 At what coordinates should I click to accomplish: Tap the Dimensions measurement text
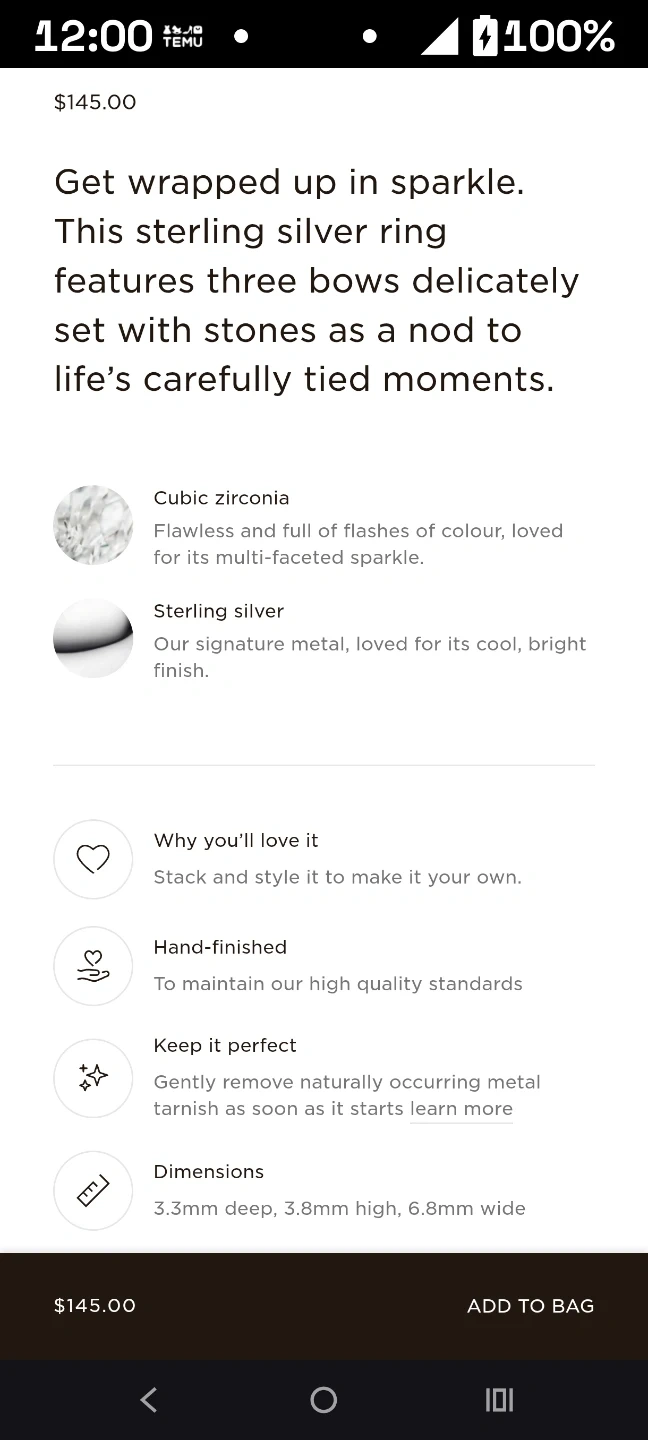click(339, 1209)
